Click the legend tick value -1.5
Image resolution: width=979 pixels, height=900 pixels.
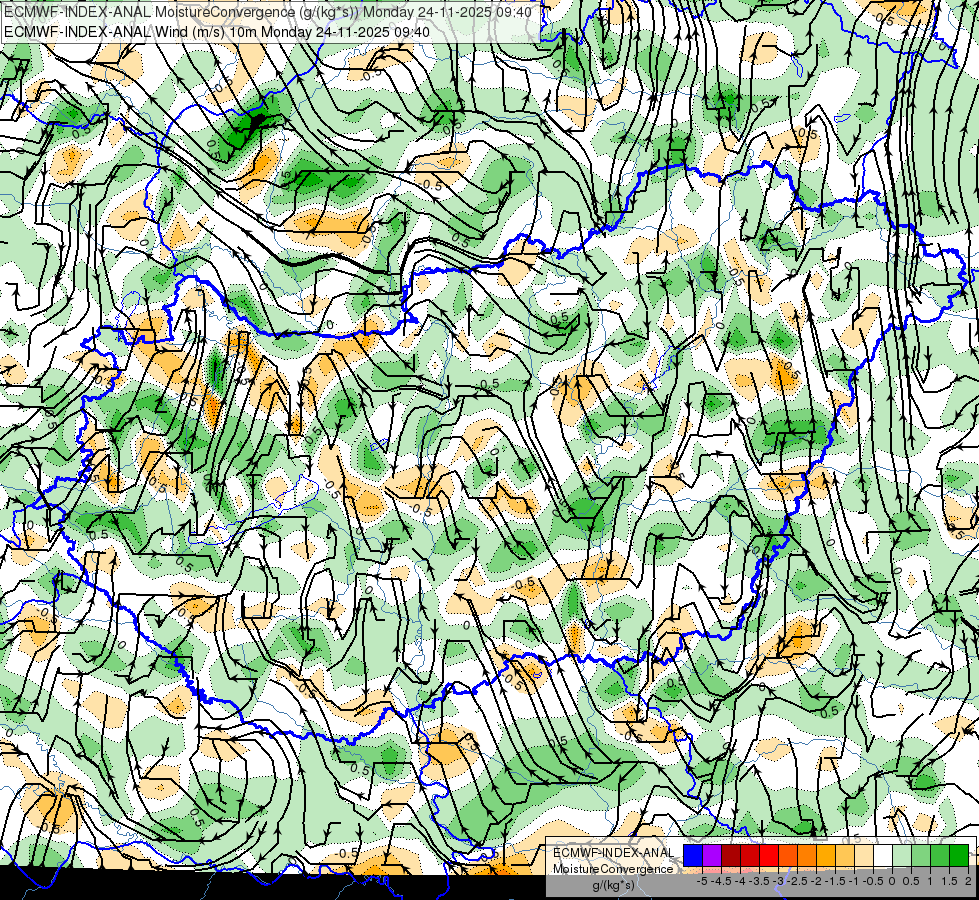[x=835, y=881]
